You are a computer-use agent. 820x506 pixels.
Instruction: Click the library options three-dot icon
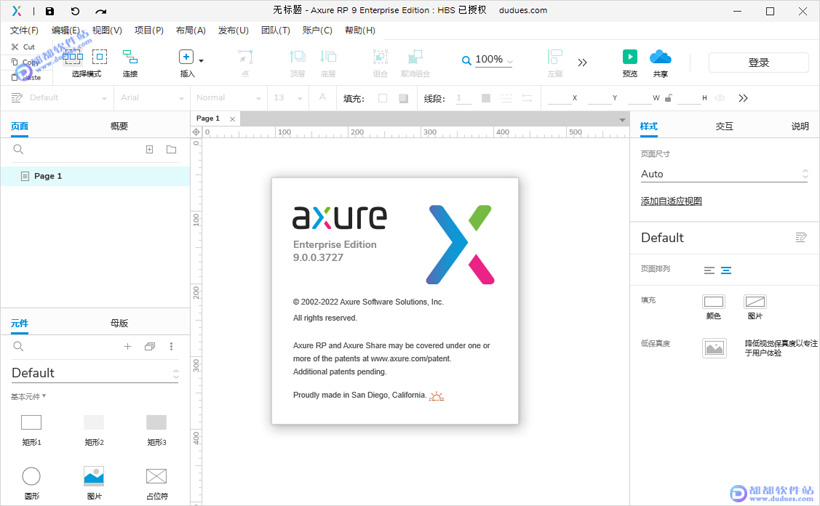pos(171,346)
